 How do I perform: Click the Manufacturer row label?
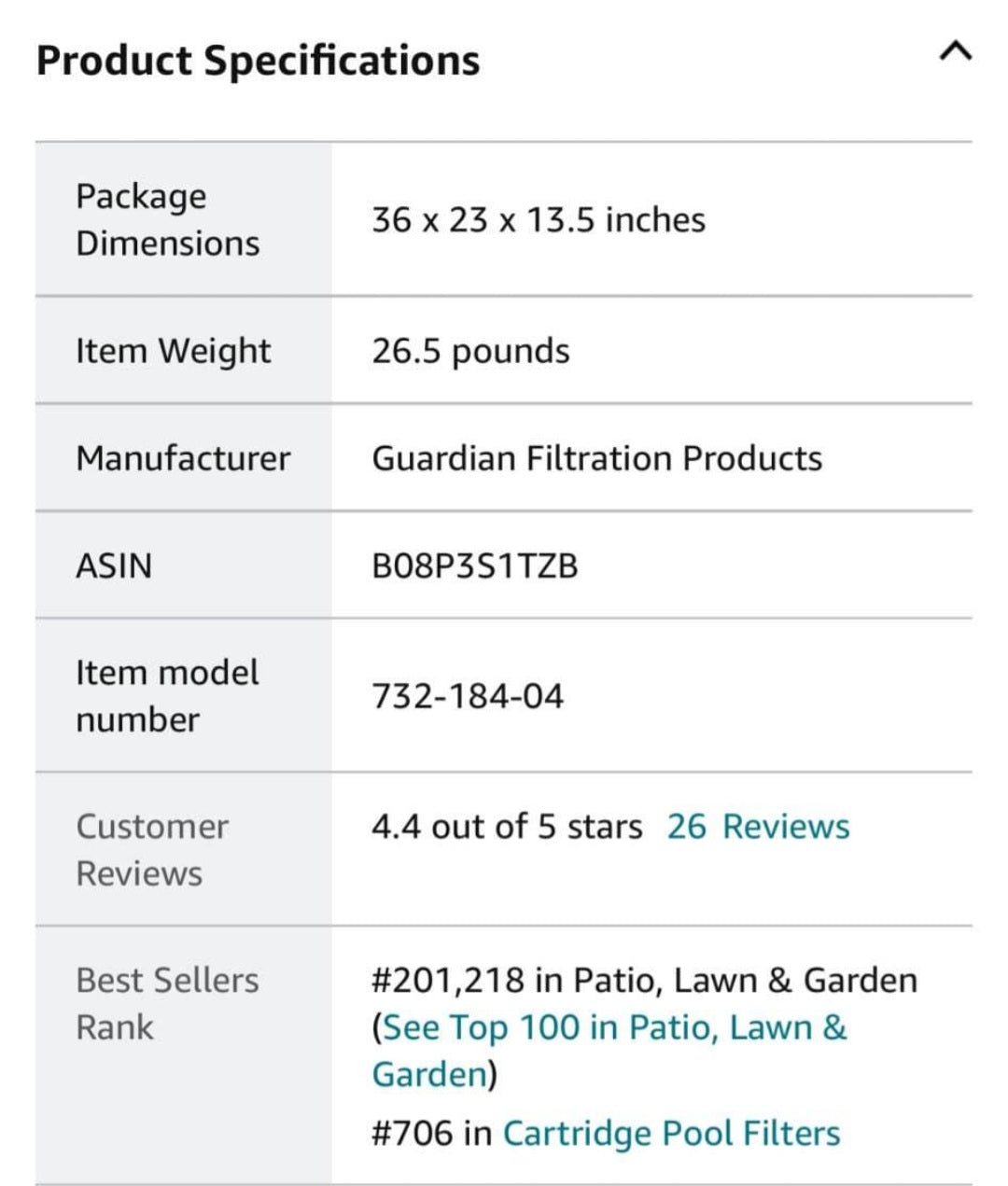[183, 459]
